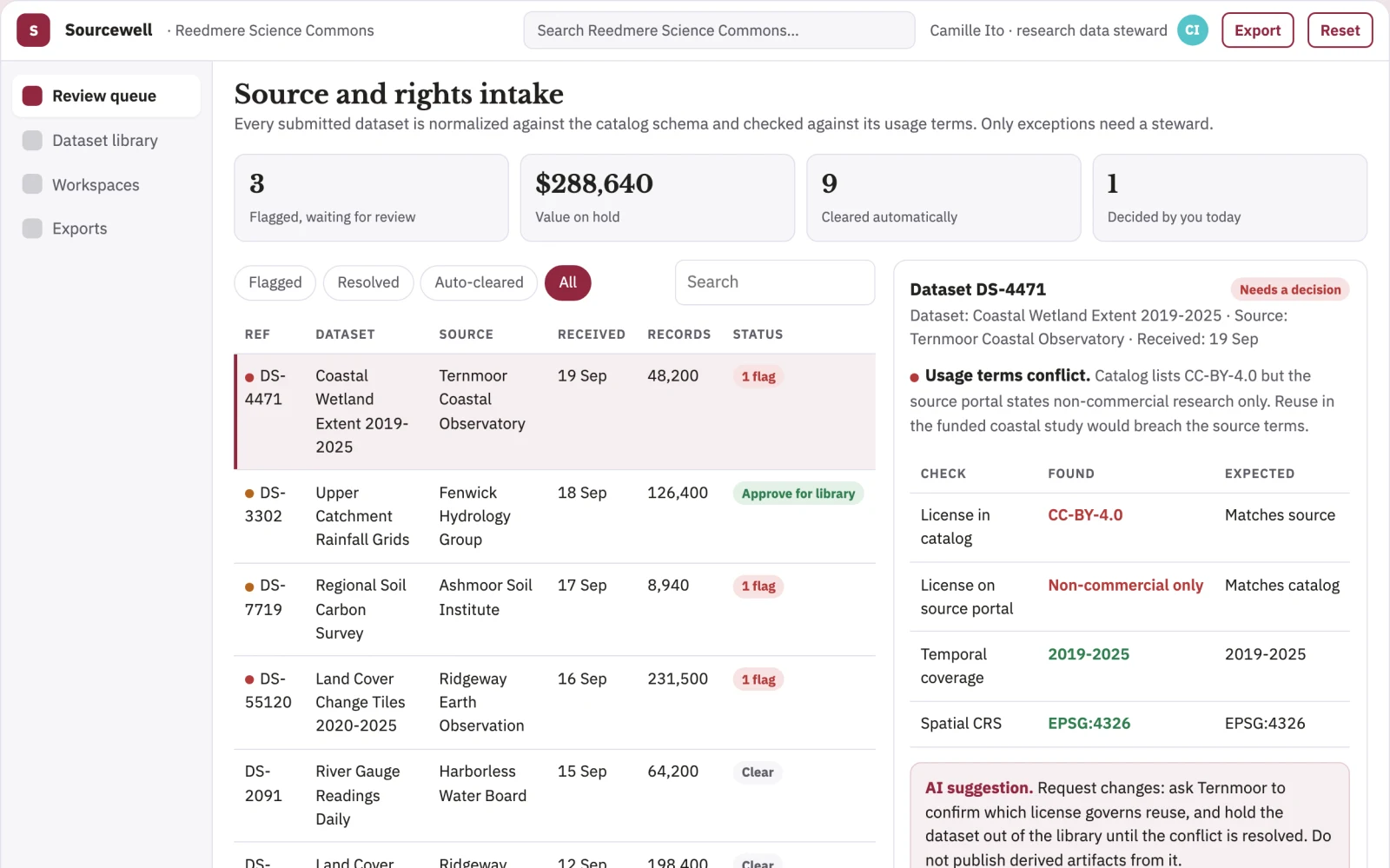Click the Decided by you today card
Screen dimensions: 1390x868
coord(1229,198)
